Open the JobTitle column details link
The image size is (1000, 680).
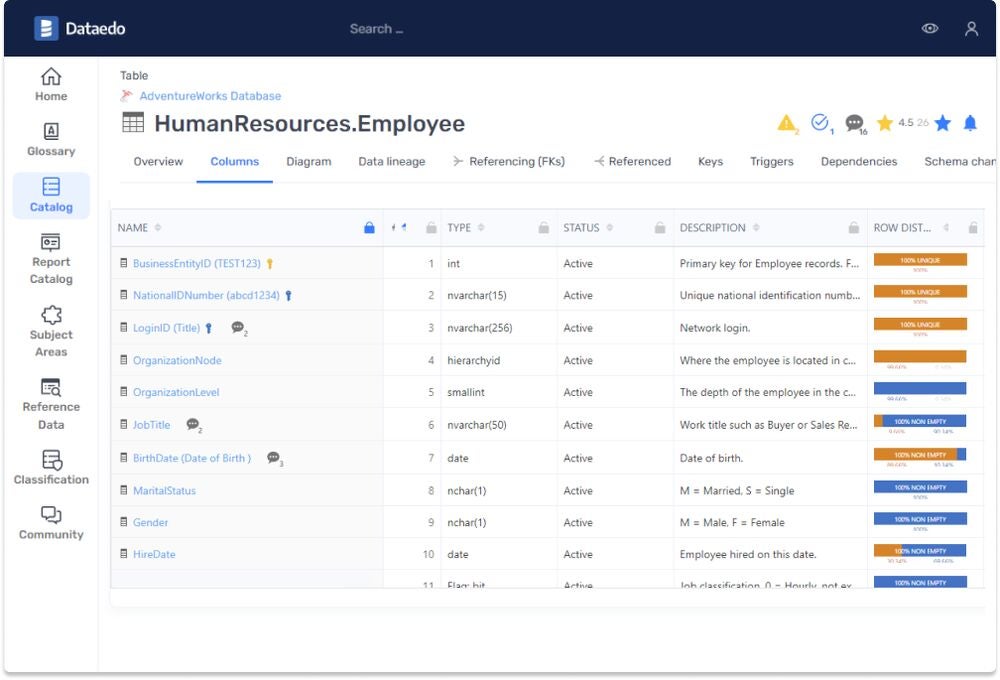point(150,424)
